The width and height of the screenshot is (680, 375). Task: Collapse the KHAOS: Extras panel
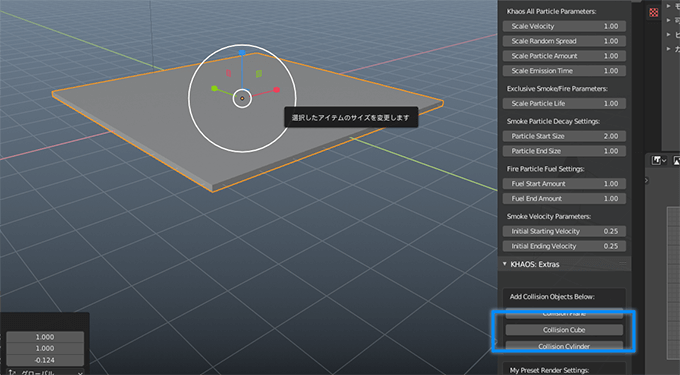click(504, 264)
